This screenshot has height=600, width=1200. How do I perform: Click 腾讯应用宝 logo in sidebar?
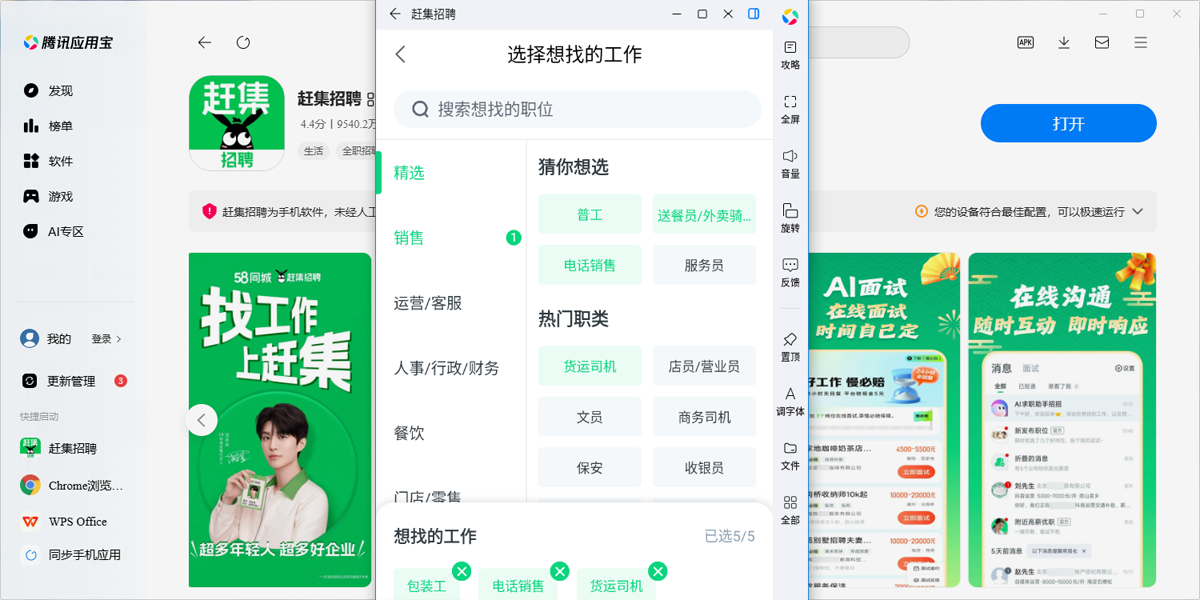pos(68,43)
